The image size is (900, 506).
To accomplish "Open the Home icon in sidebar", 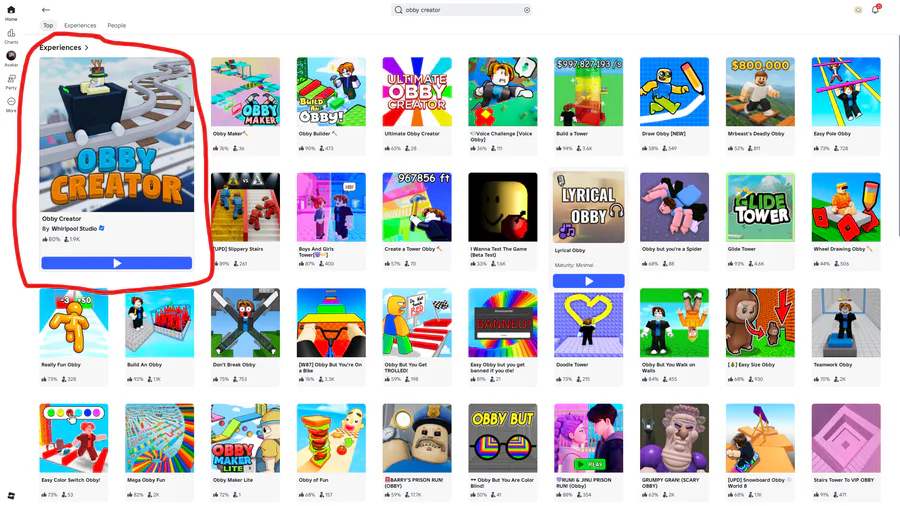I will coord(11,10).
